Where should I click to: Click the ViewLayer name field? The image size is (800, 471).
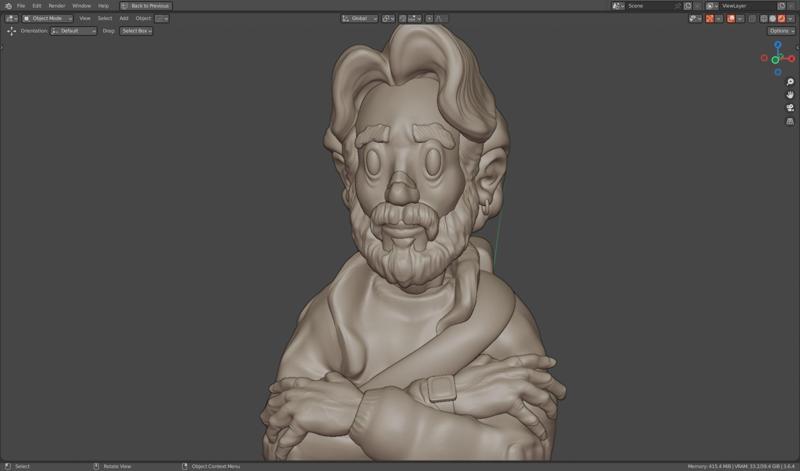click(747, 6)
